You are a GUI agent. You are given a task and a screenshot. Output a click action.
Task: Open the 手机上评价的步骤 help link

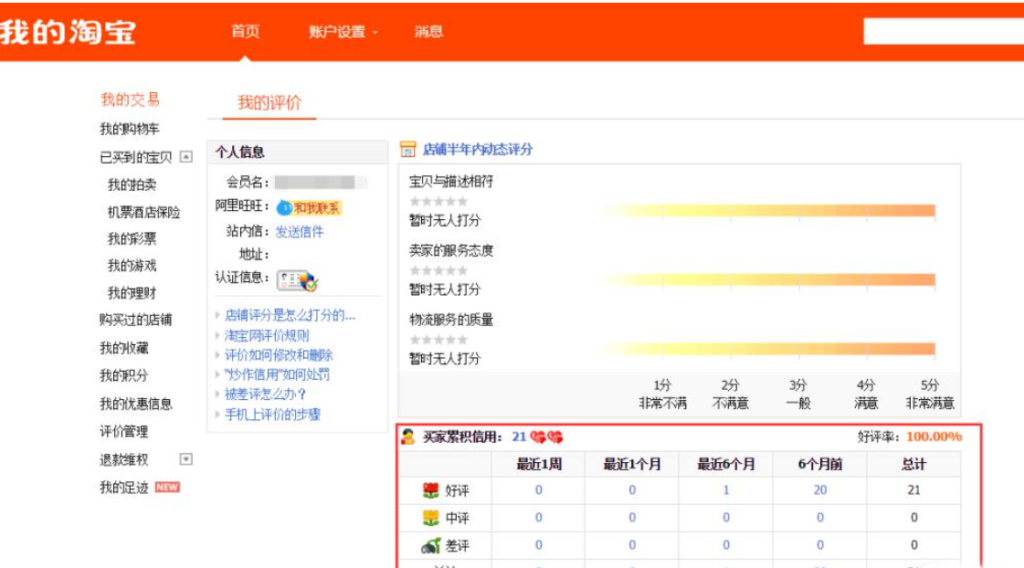(272, 415)
